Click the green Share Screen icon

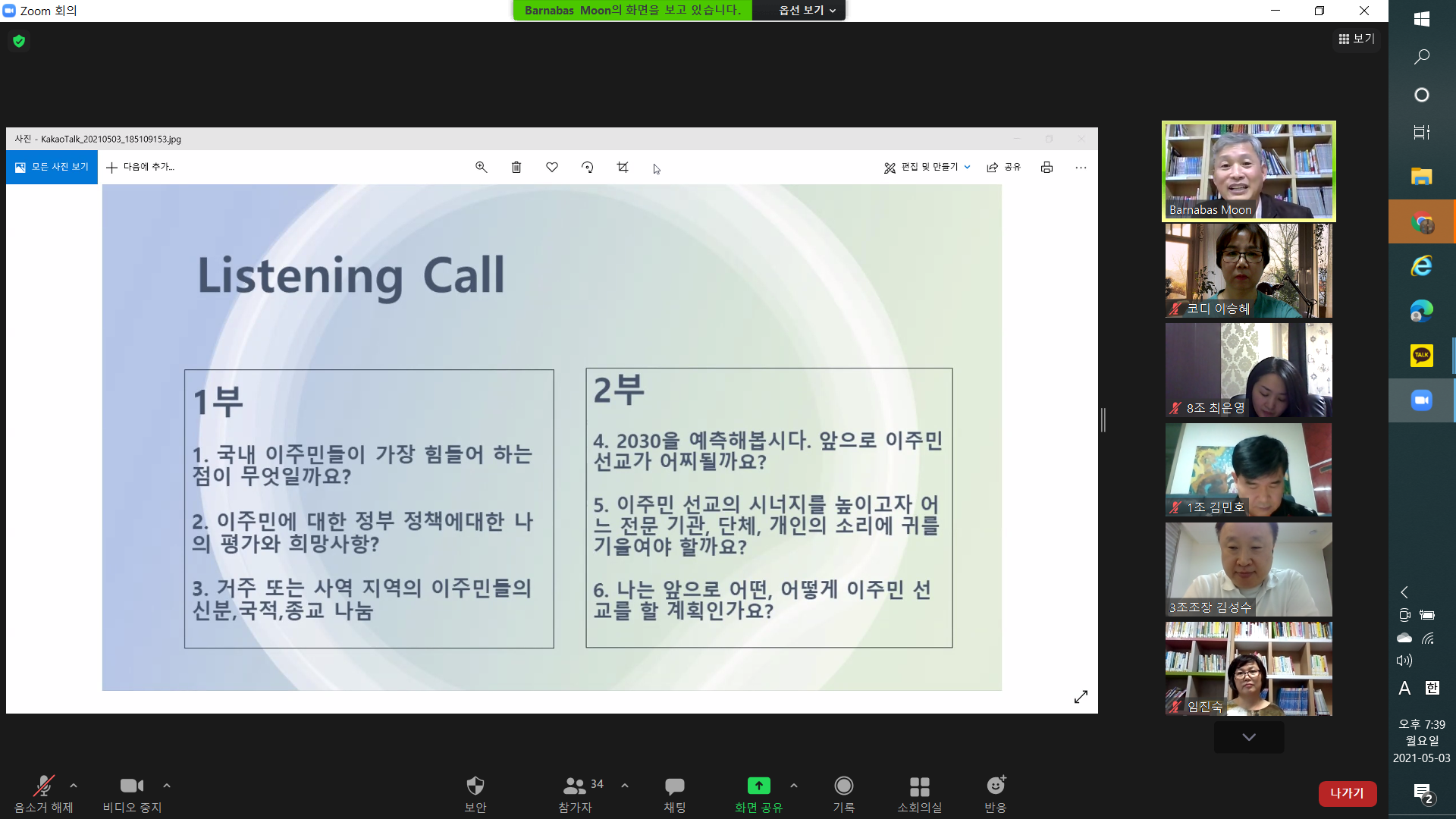tap(758, 786)
